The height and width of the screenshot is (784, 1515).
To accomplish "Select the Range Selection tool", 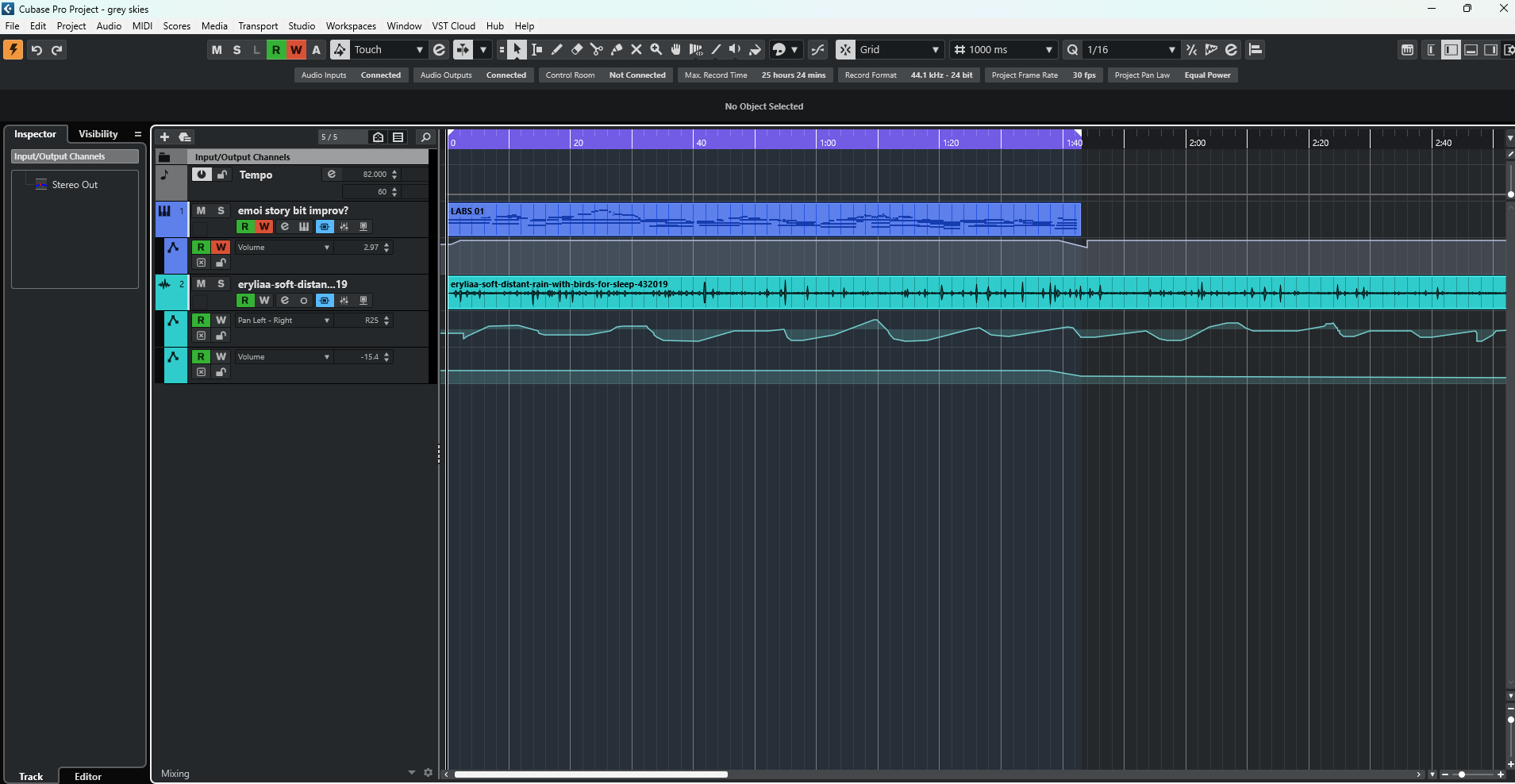I will 537,49.
